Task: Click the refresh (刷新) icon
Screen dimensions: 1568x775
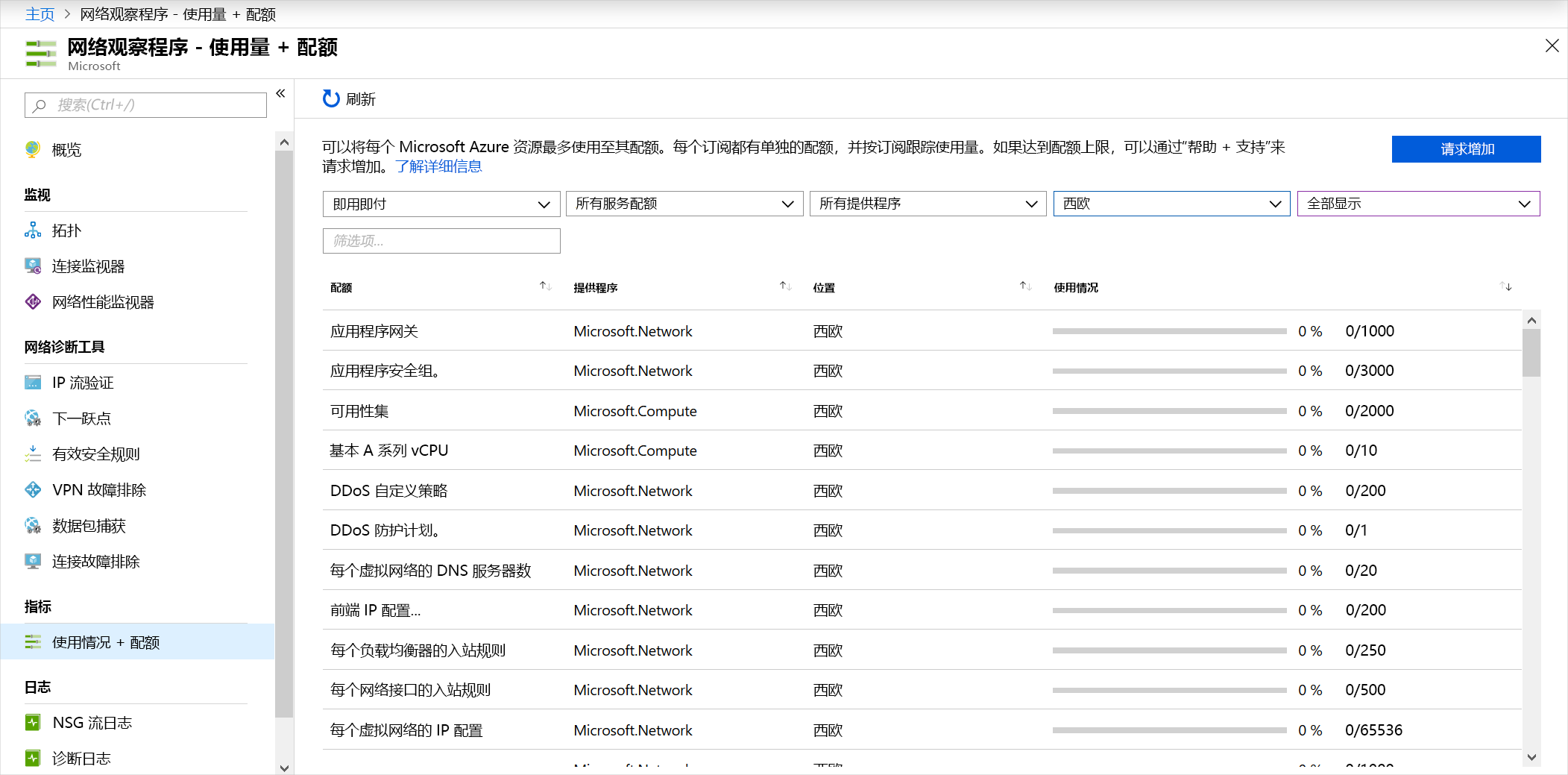Action: pyautogui.click(x=331, y=98)
